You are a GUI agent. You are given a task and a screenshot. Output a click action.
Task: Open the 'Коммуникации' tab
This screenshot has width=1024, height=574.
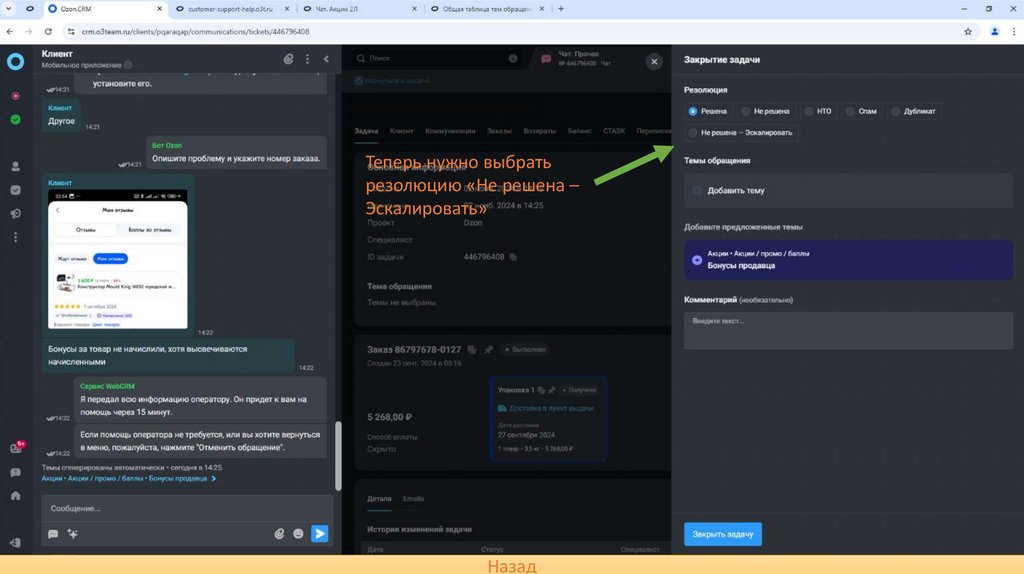click(x=450, y=131)
